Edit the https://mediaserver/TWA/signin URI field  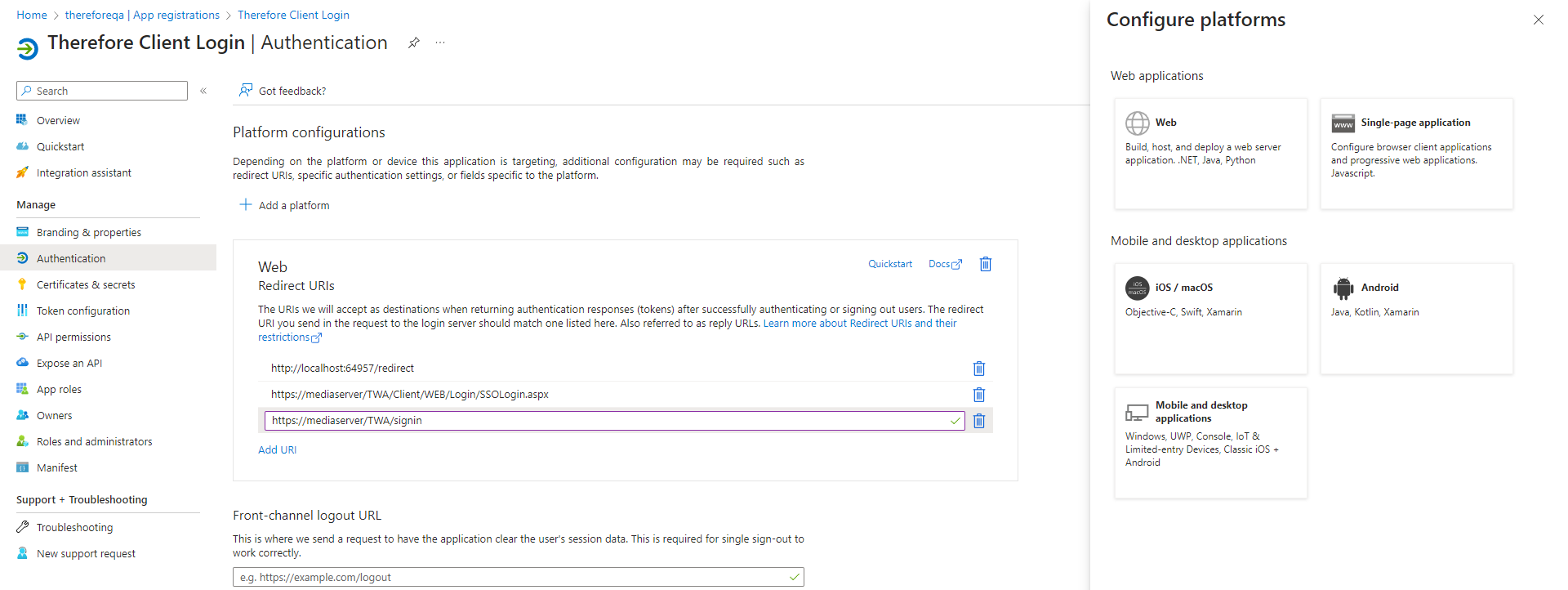click(x=614, y=421)
